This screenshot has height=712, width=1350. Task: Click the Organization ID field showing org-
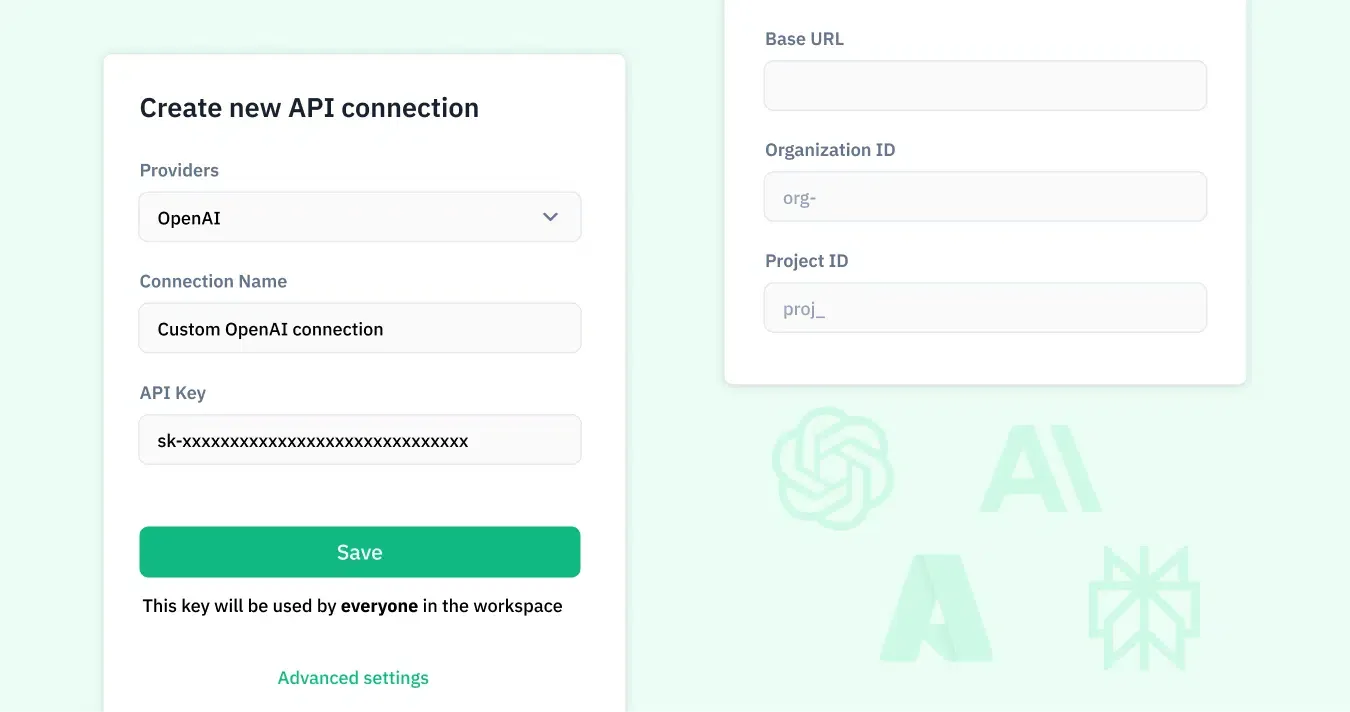point(985,196)
